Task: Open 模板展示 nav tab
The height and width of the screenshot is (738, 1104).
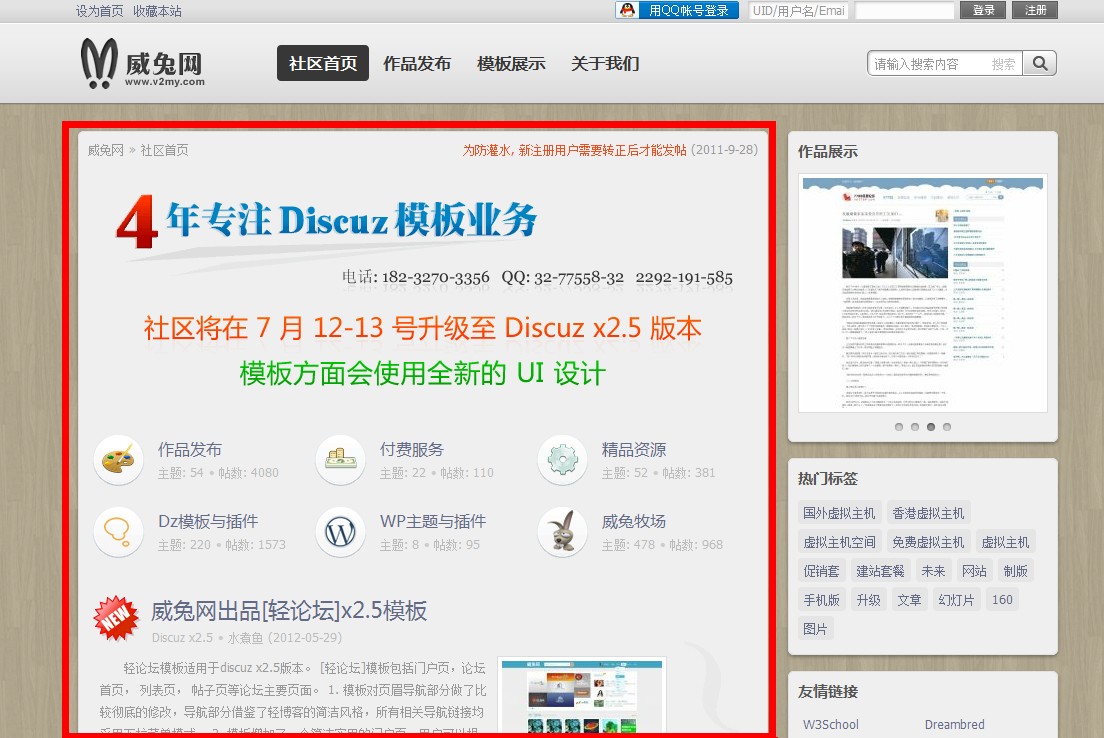Action: tap(511, 63)
